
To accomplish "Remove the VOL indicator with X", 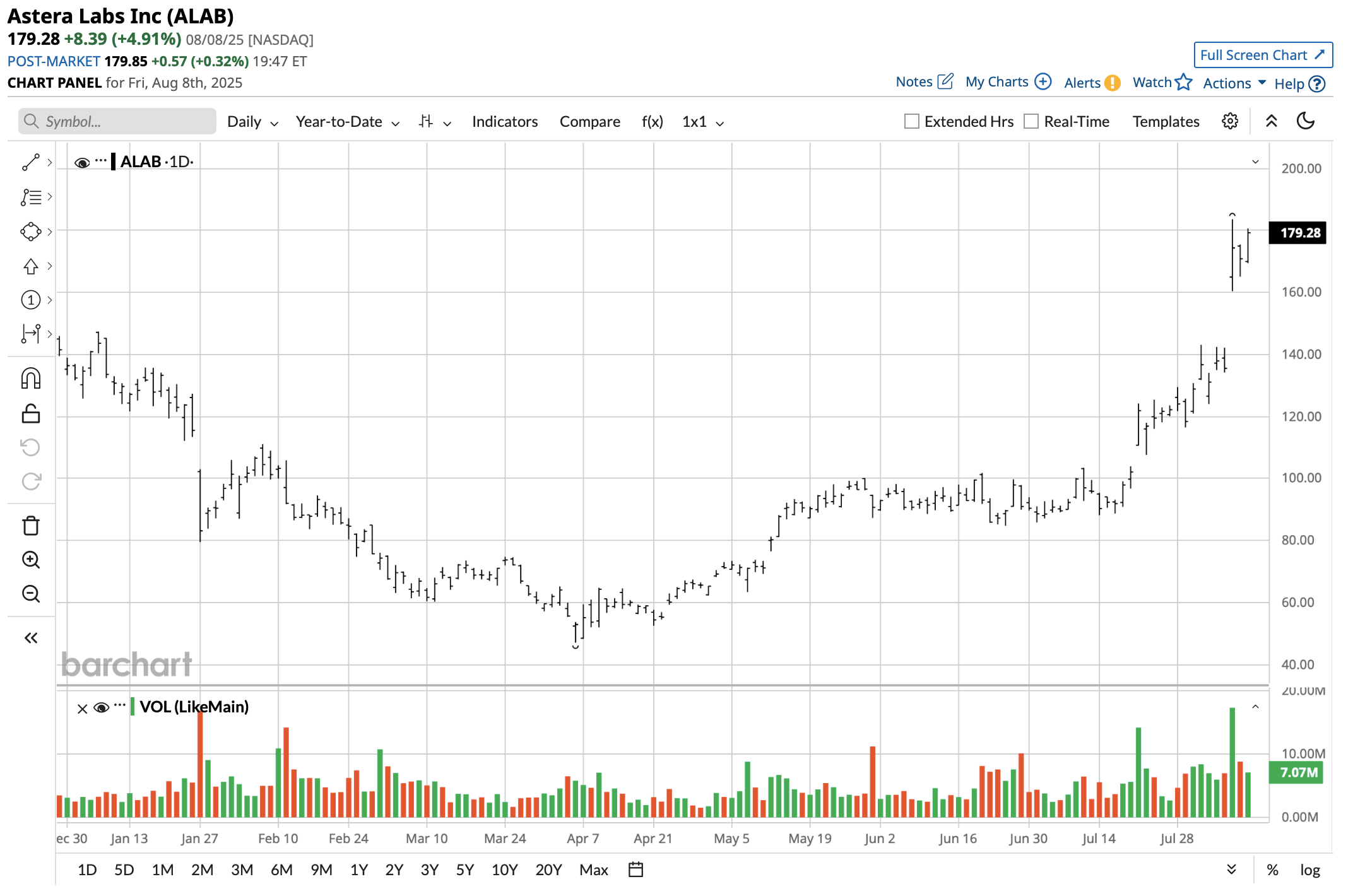I will click(x=82, y=709).
